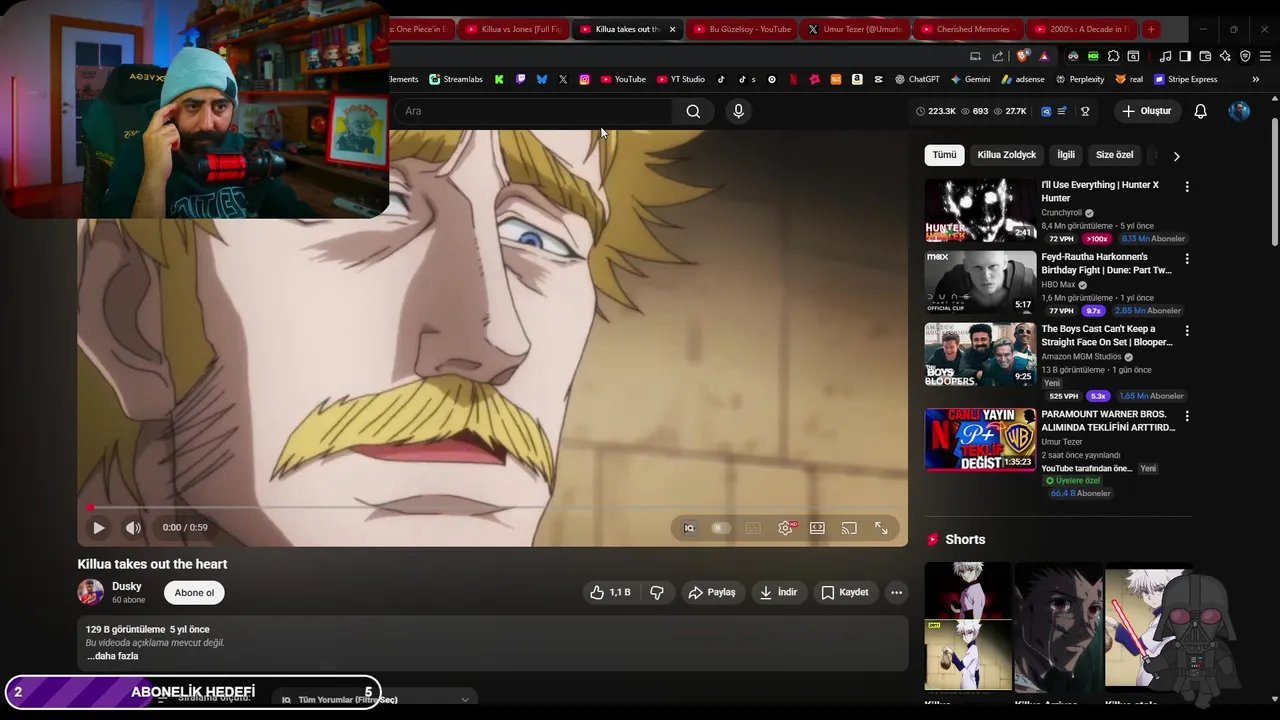Open the Dusky channel avatar
Screen dimensions: 1280x720
(91, 592)
